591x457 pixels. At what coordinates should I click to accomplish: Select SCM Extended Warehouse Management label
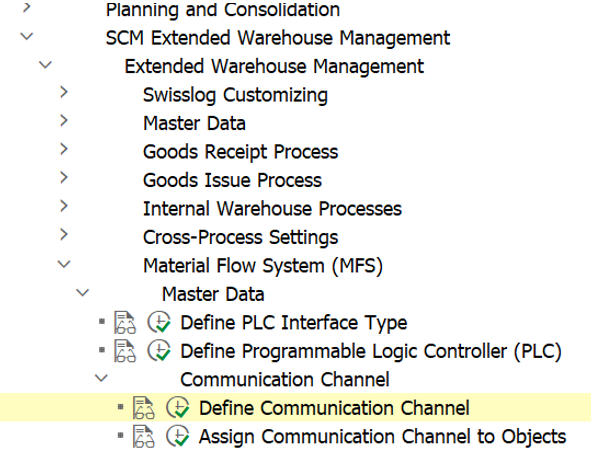click(x=278, y=38)
